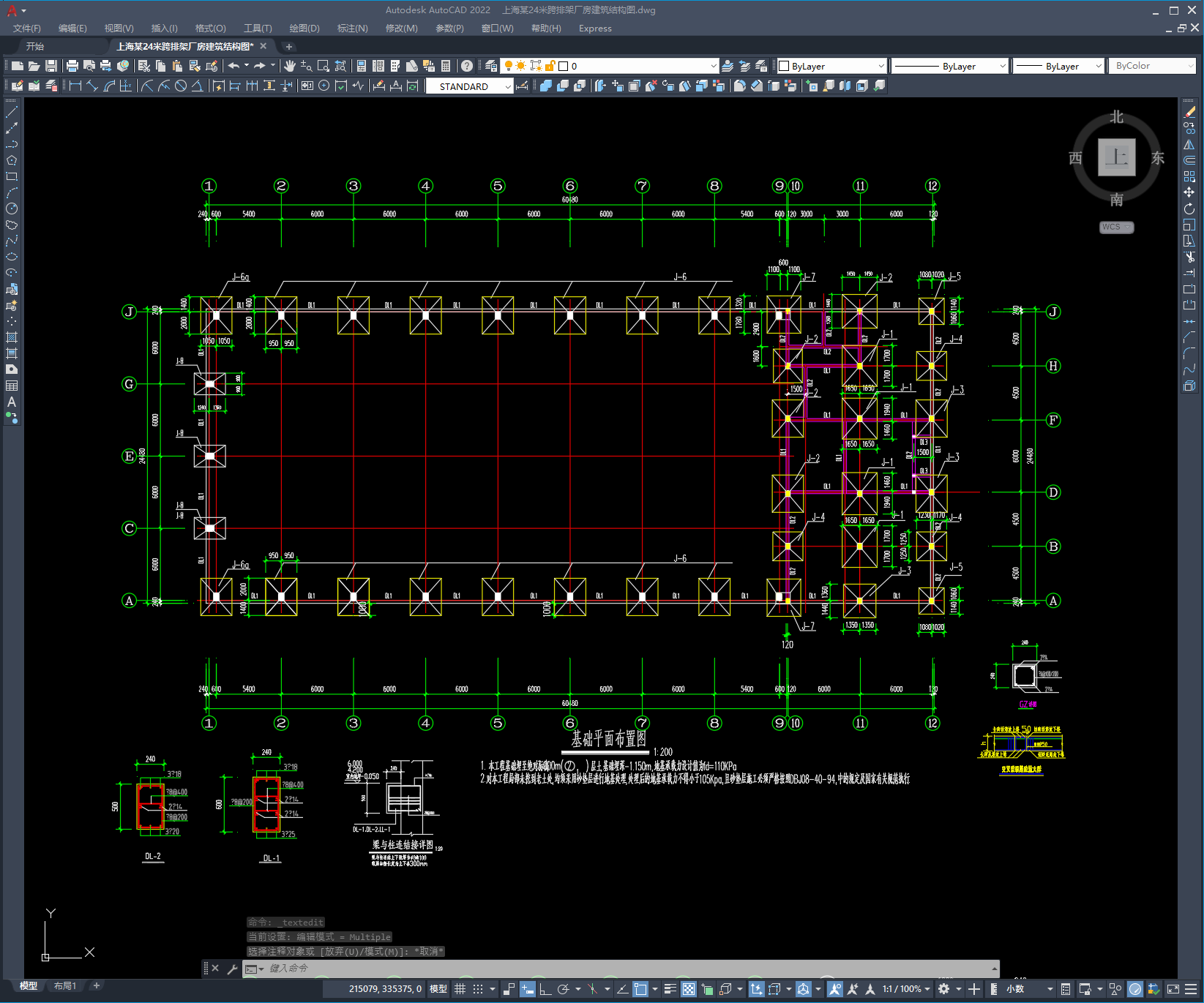The width and height of the screenshot is (1204, 1003).
Task: Select the Rectangle draw tool
Action: tap(12, 176)
